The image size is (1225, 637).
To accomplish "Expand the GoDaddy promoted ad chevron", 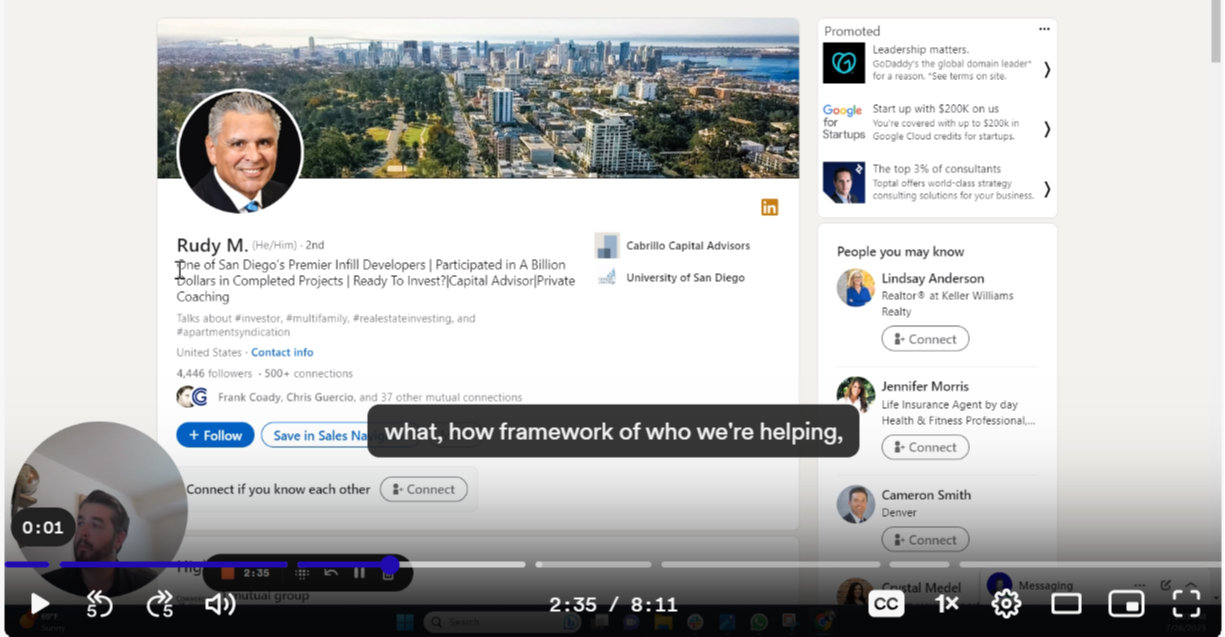I will coord(1047,70).
